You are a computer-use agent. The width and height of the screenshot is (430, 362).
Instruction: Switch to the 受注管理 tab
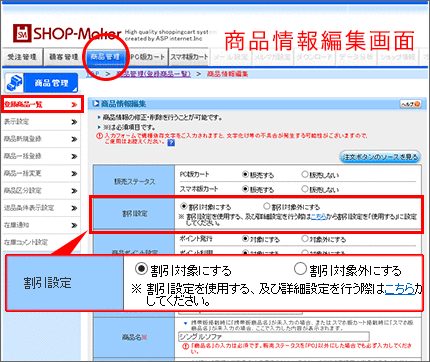(22, 57)
